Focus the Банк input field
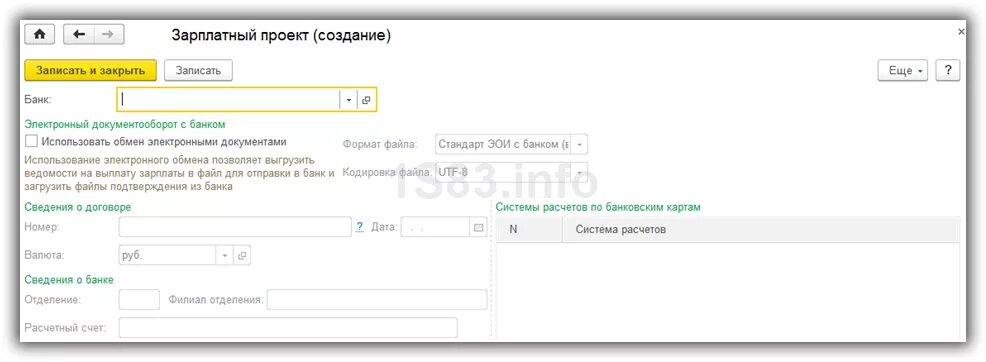986x362 pixels. [x=229, y=99]
